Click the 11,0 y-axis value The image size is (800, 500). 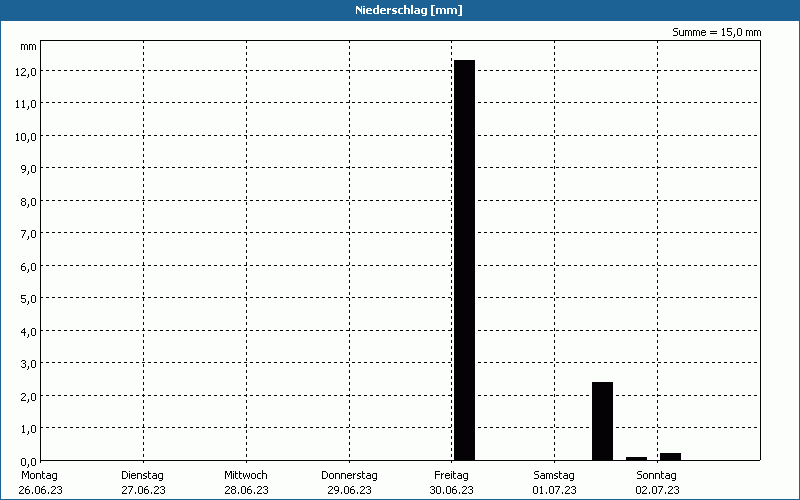point(26,104)
